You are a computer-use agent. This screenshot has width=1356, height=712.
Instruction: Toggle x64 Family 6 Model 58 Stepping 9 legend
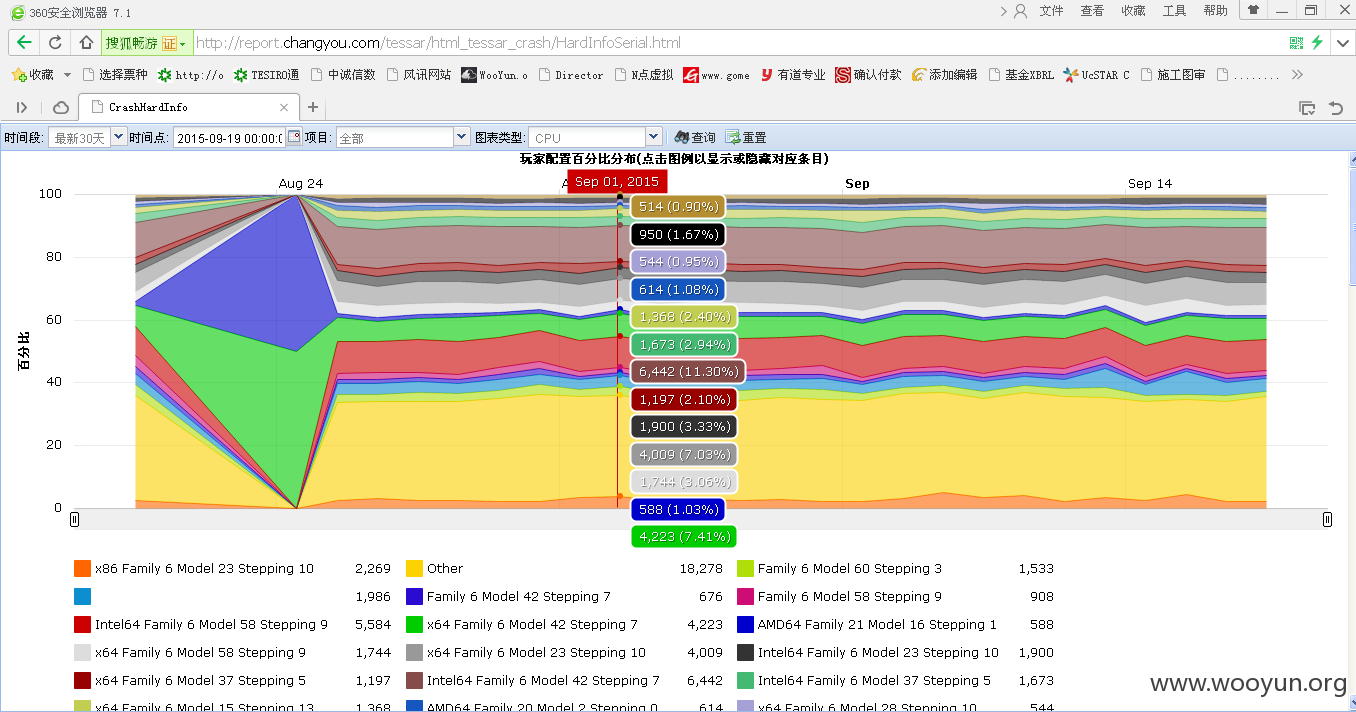click(190, 652)
